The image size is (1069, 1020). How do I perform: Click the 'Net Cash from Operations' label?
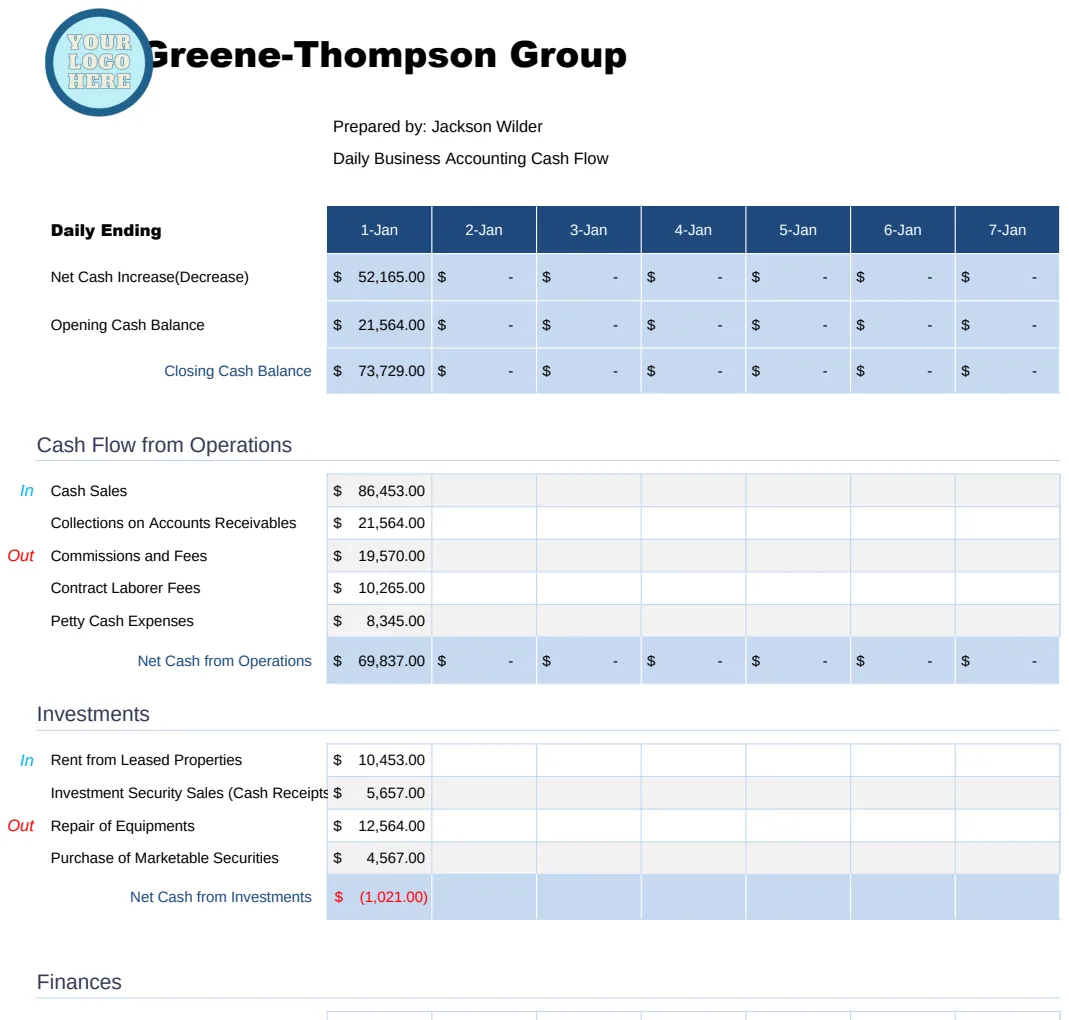(x=224, y=661)
